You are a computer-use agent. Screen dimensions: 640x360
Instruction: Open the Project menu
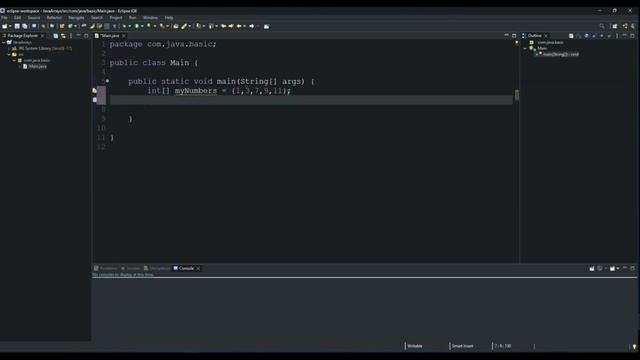116,18
